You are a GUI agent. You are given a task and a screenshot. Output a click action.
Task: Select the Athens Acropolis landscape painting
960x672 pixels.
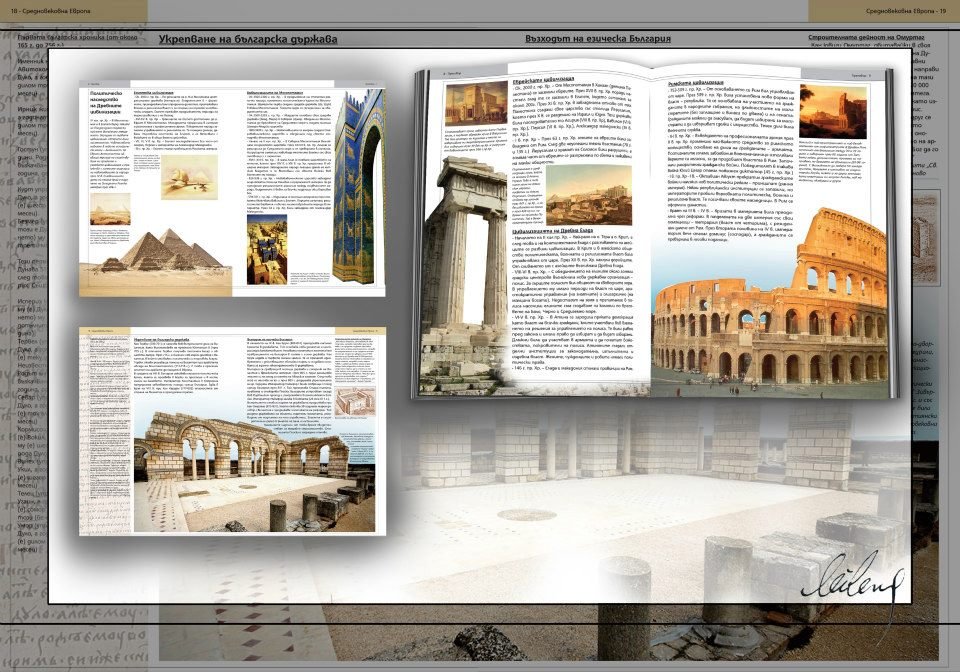pos(588,195)
